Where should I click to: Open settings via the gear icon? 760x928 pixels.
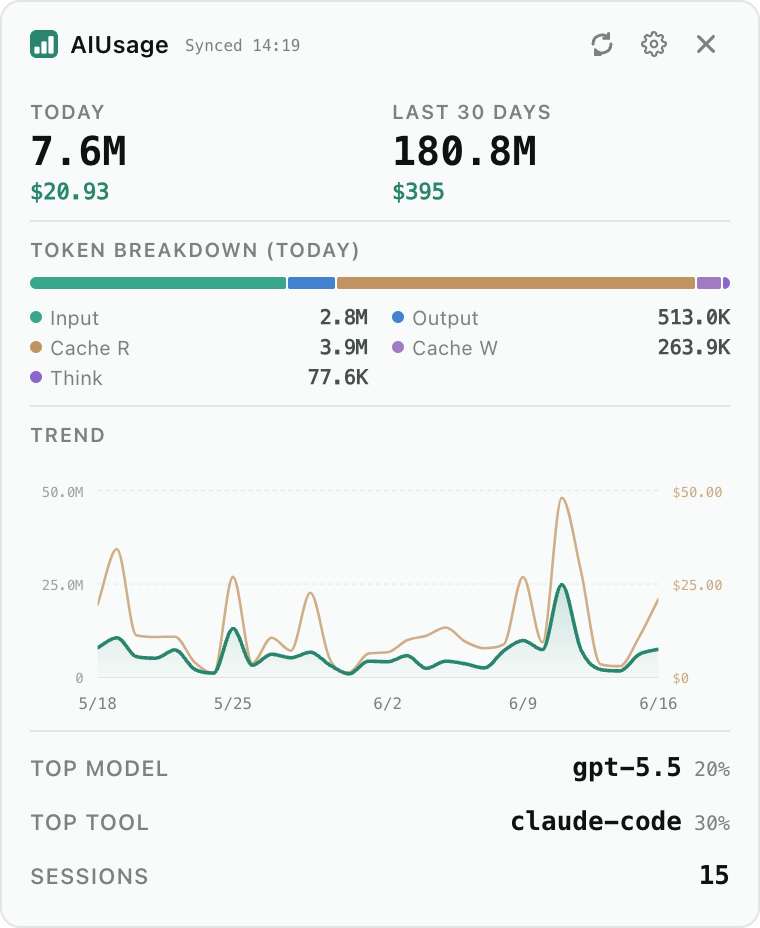tap(654, 44)
